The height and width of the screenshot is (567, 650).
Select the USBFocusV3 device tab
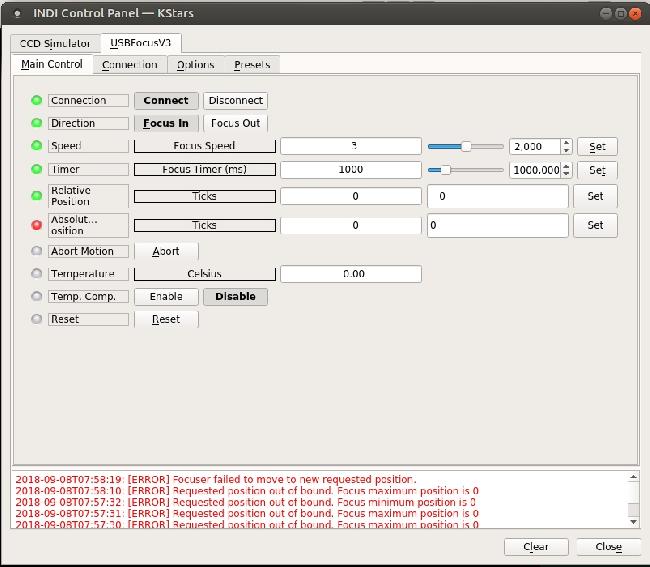click(x=141, y=43)
